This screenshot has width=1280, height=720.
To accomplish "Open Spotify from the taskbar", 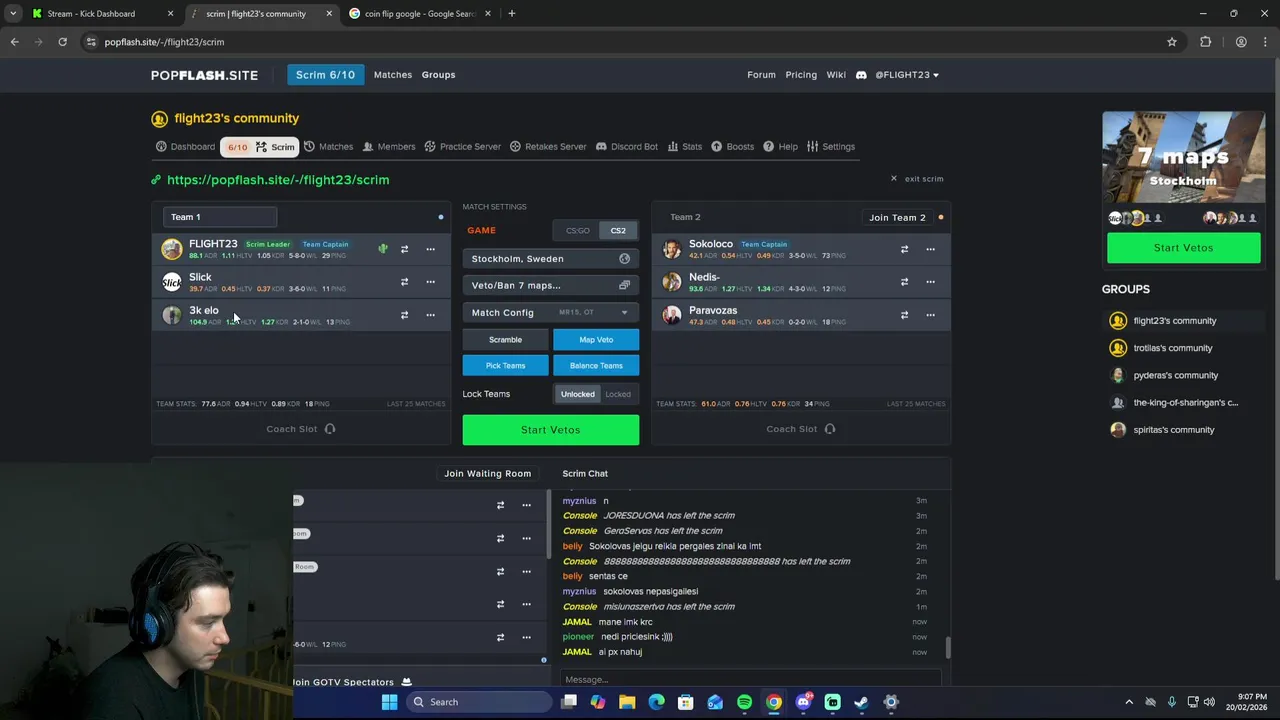I will (744, 702).
